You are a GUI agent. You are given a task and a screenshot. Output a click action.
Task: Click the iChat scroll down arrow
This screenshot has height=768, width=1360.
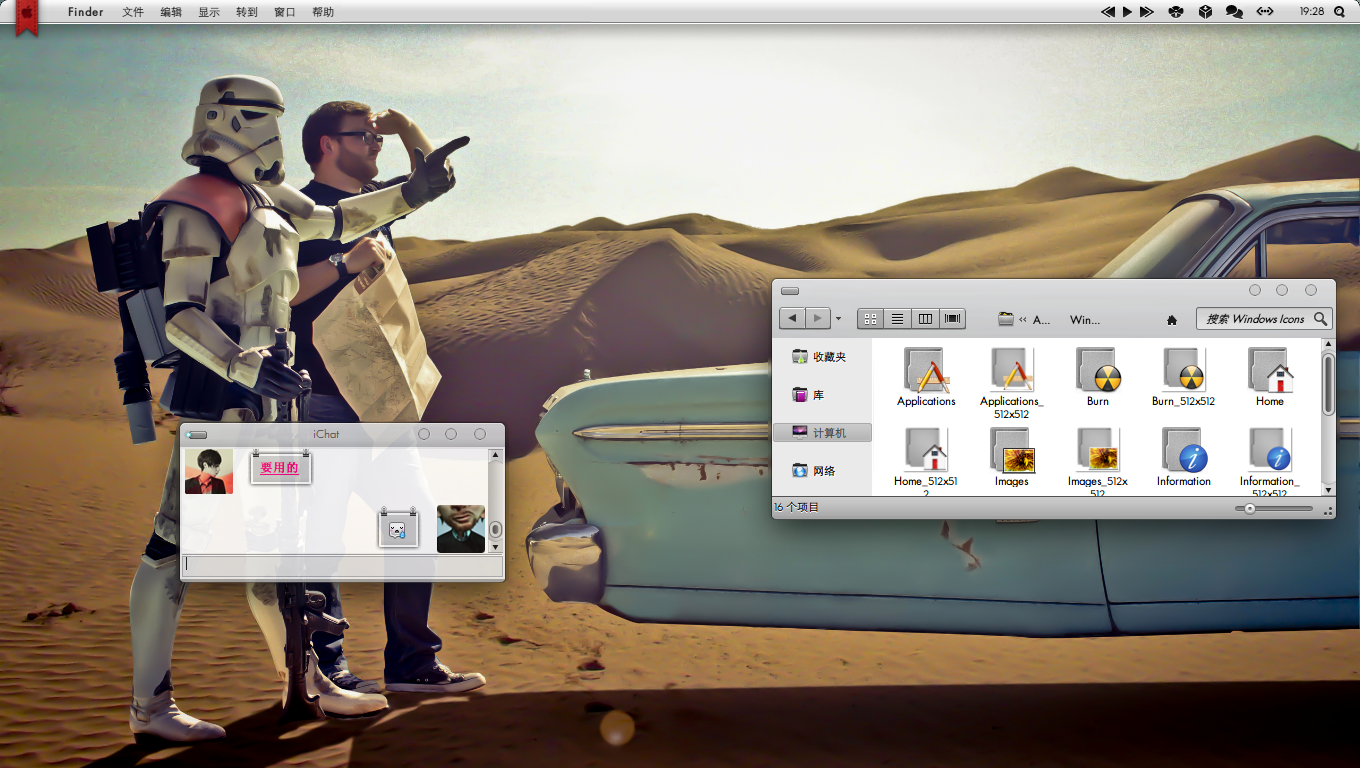tap(495, 547)
